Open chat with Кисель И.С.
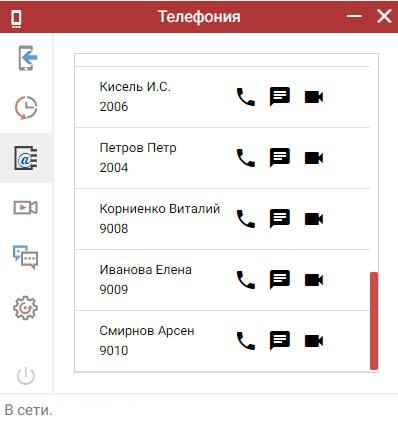Viewport: 398px width, 426px height. (280, 97)
